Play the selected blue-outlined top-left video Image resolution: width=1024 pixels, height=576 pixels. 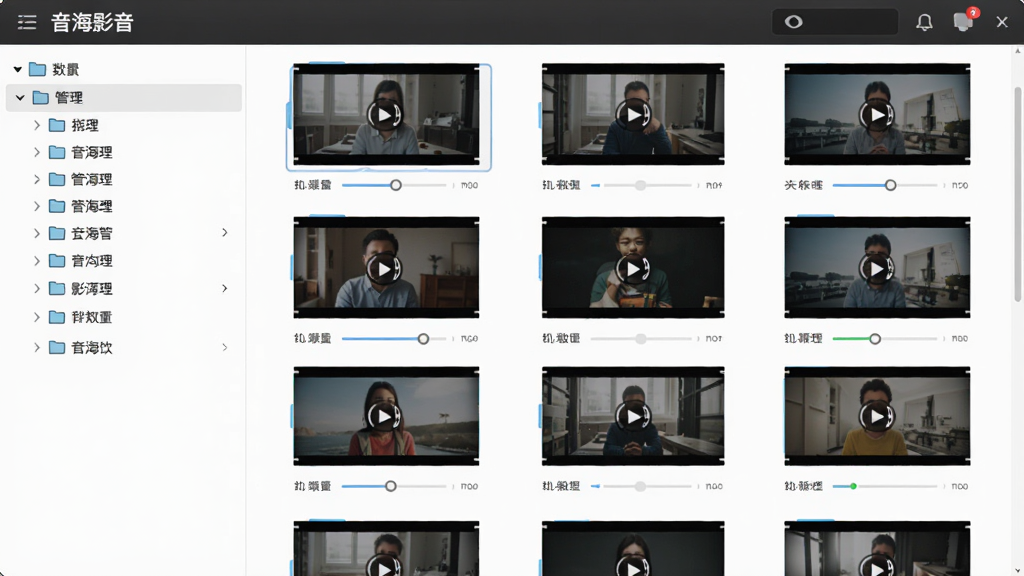384,115
